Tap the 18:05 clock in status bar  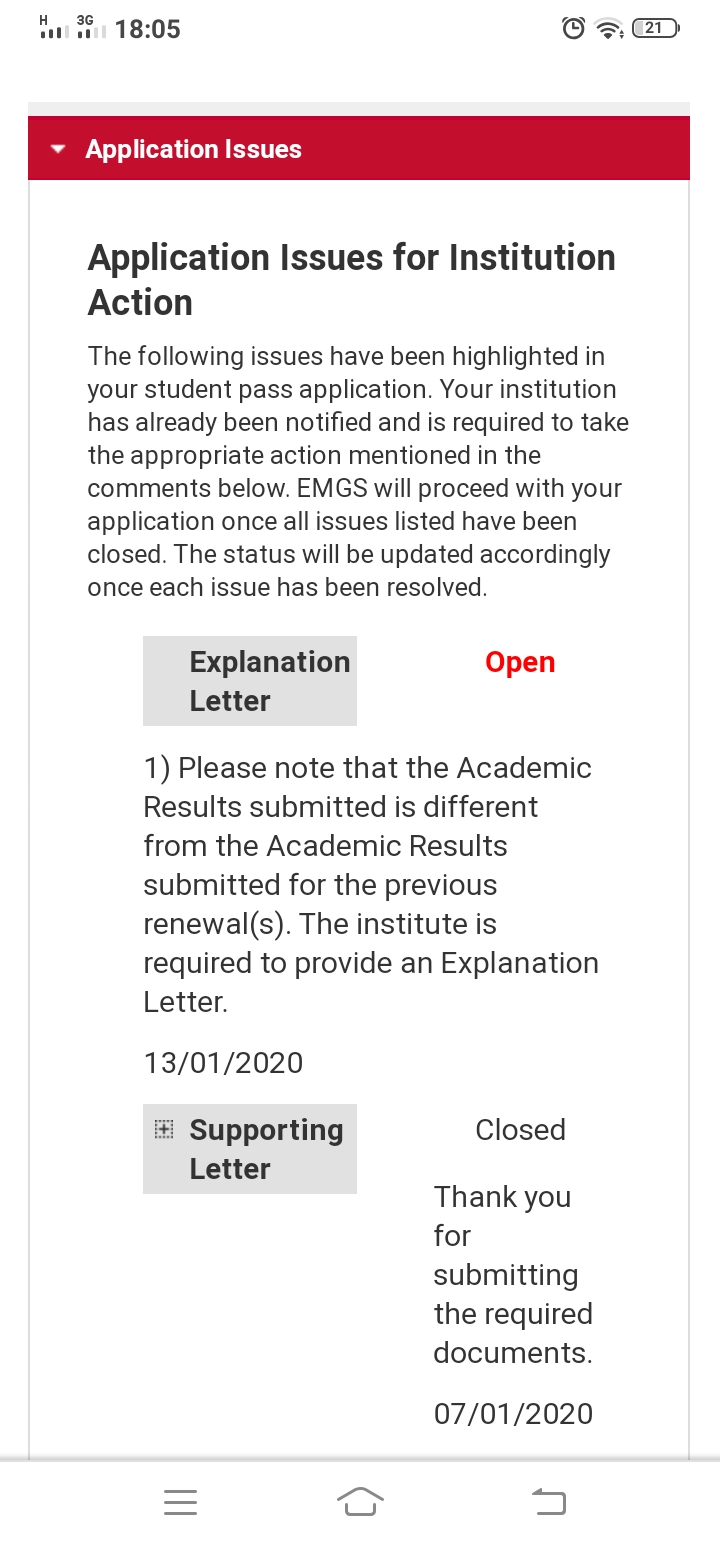click(148, 29)
